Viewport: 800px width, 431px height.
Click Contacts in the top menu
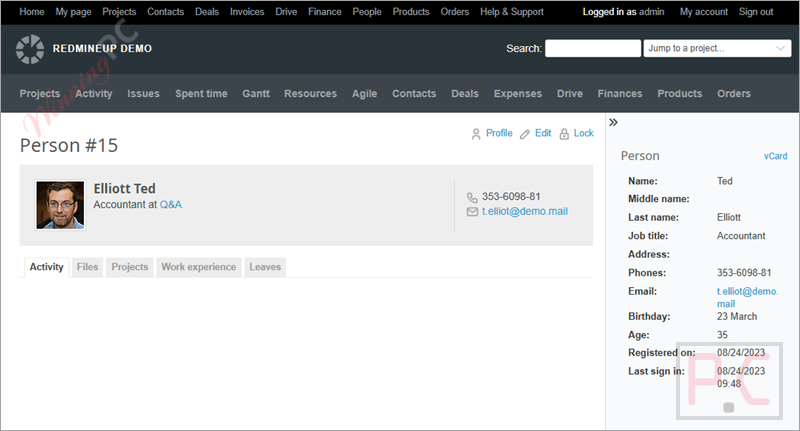tap(165, 12)
